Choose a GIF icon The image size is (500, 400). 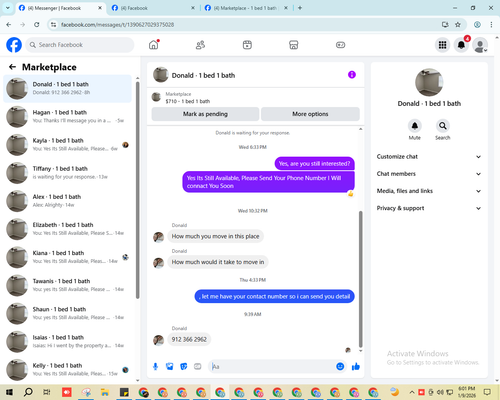198,367
